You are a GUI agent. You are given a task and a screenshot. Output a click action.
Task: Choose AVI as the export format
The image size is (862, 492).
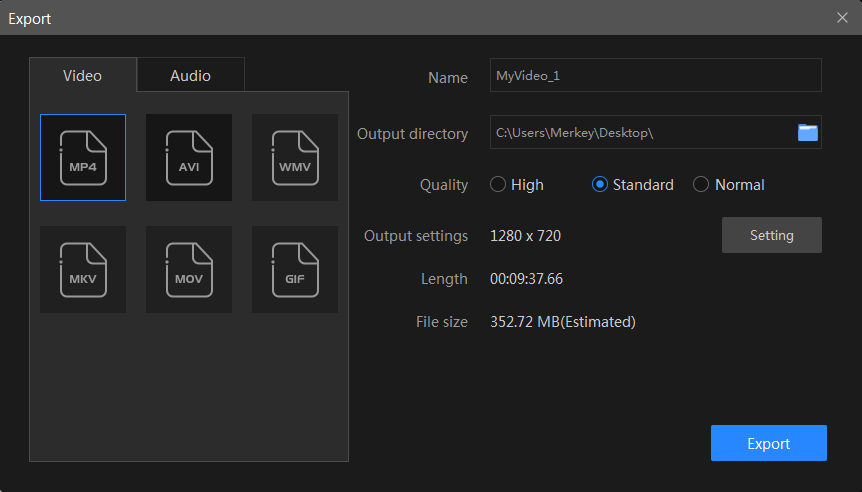189,157
